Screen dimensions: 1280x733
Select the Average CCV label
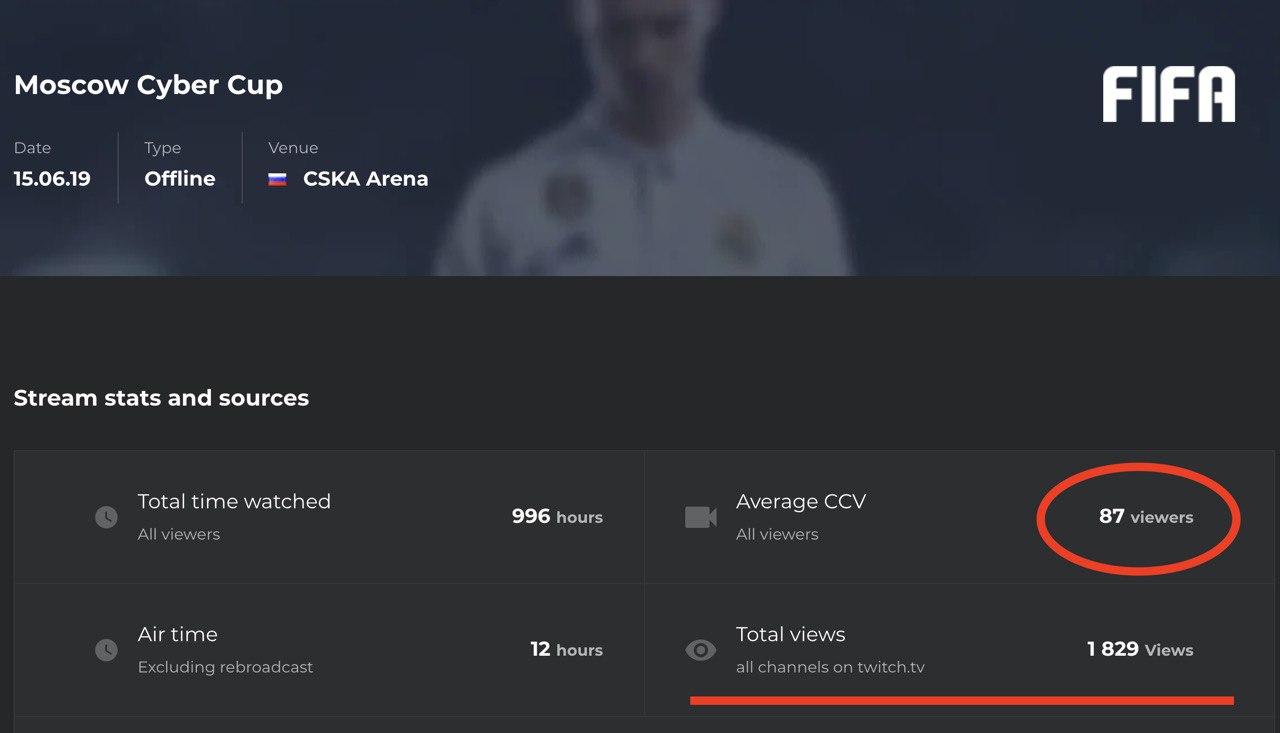tap(801, 502)
